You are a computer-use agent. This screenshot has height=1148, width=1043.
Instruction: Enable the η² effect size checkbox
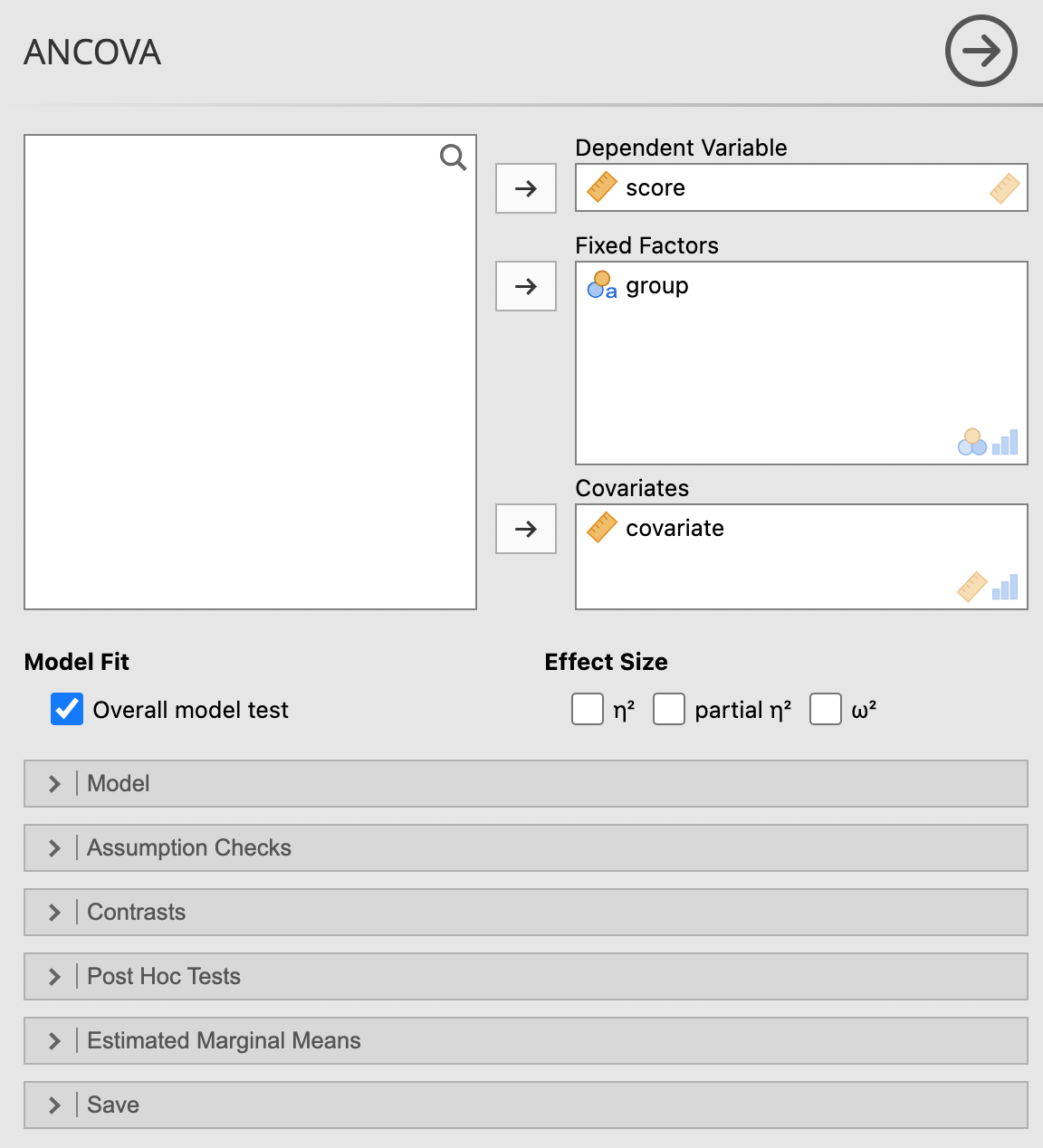588,710
